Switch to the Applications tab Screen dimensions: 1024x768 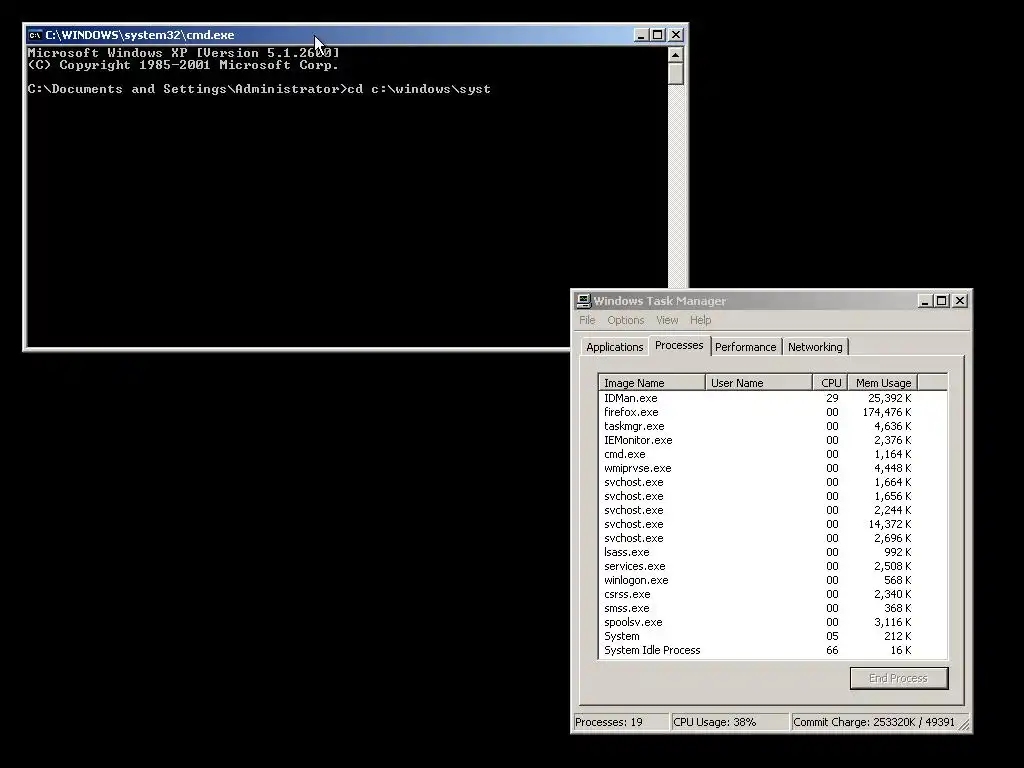coord(615,347)
